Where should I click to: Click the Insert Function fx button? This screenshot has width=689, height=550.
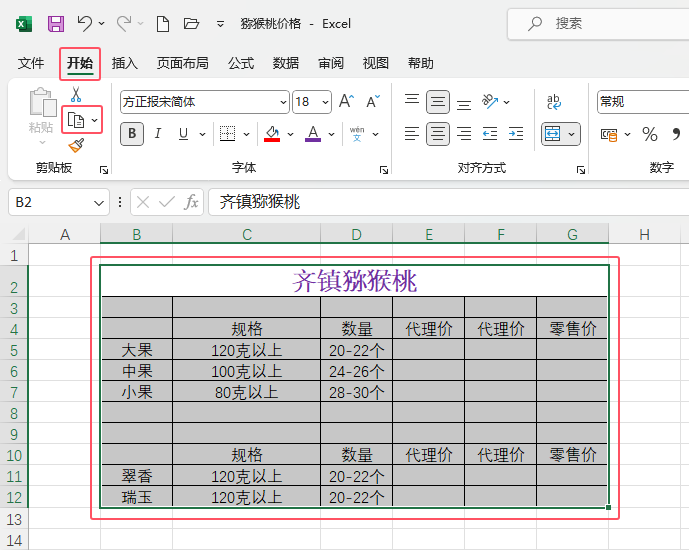click(191, 202)
